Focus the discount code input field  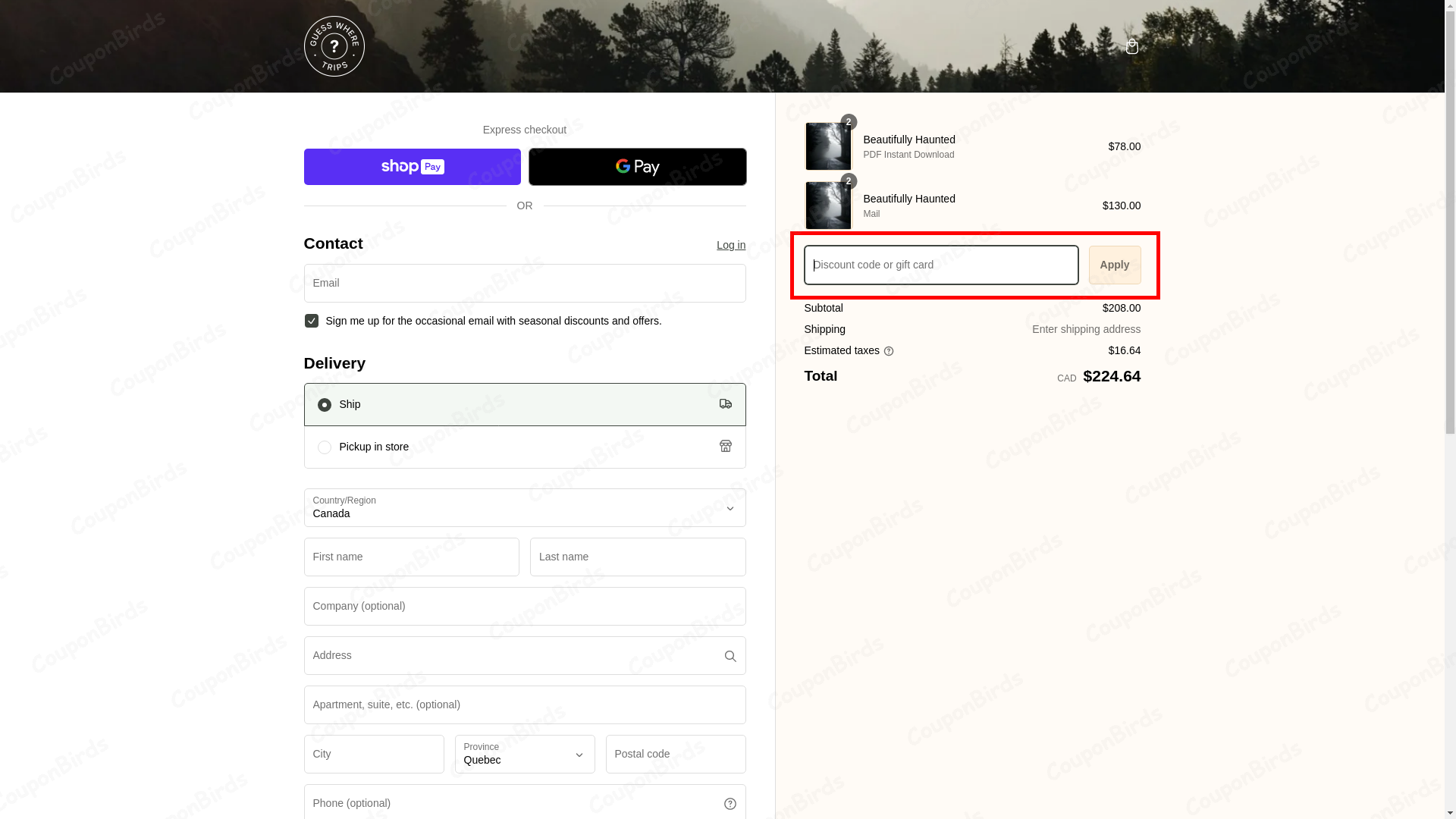coord(940,265)
